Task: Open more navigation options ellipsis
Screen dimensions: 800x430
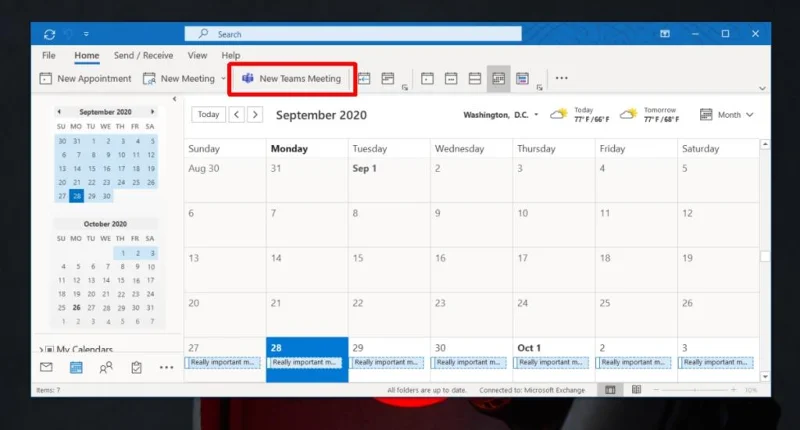Action: (x=166, y=367)
